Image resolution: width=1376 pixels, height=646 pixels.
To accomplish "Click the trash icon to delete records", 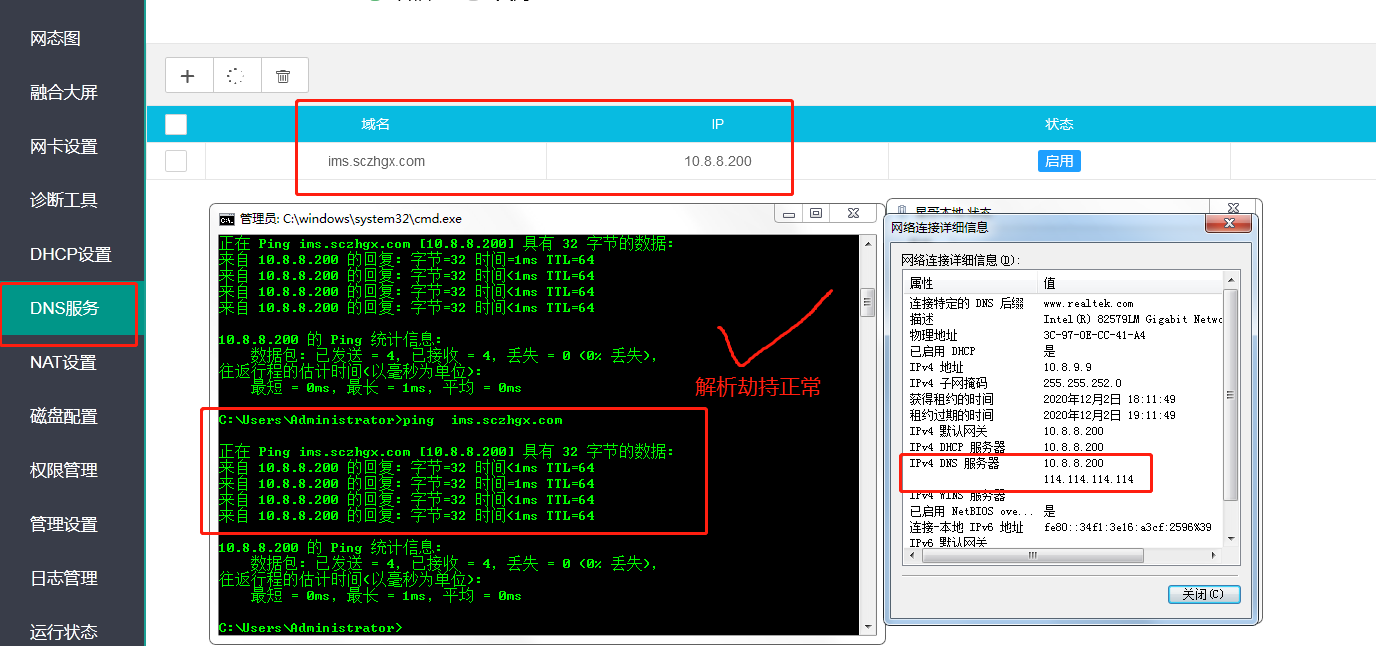I will (x=284, y=76).
